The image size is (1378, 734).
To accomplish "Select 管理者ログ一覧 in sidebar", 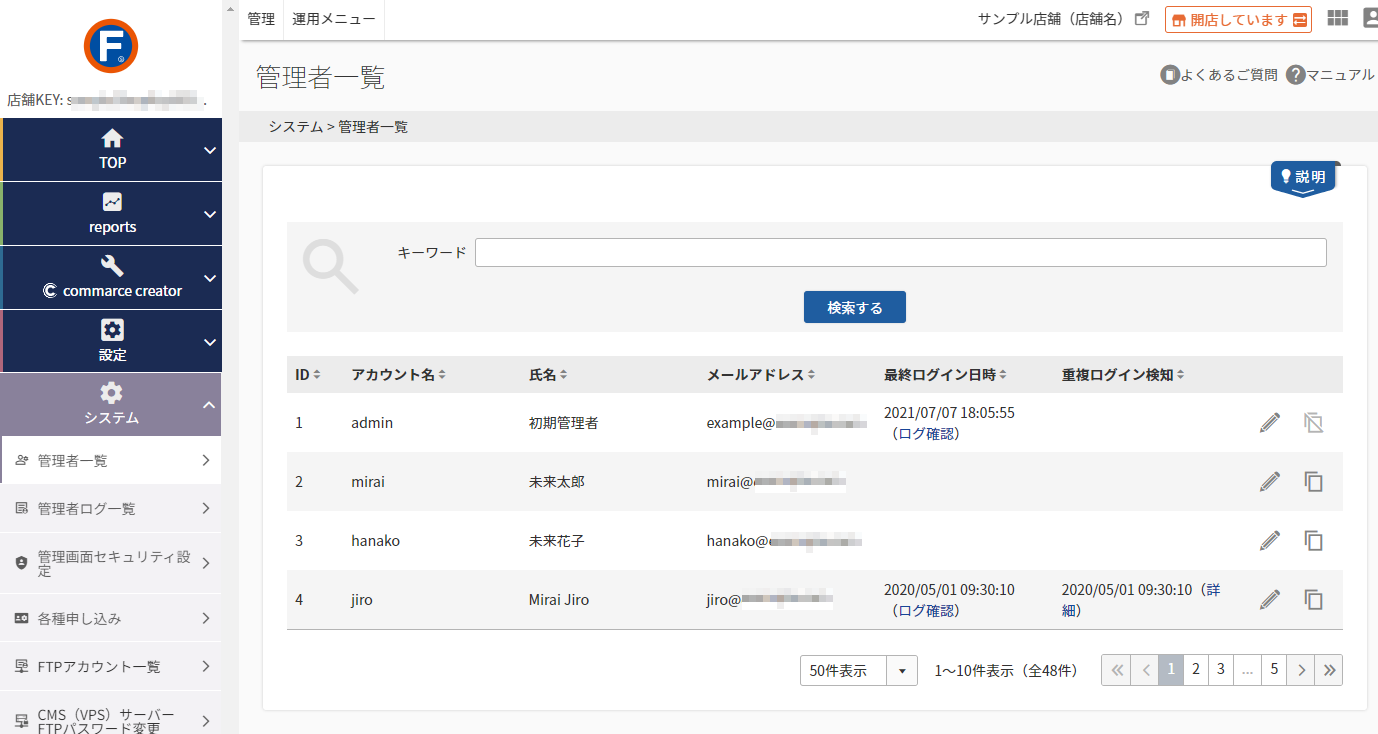I will coord(111,509).
